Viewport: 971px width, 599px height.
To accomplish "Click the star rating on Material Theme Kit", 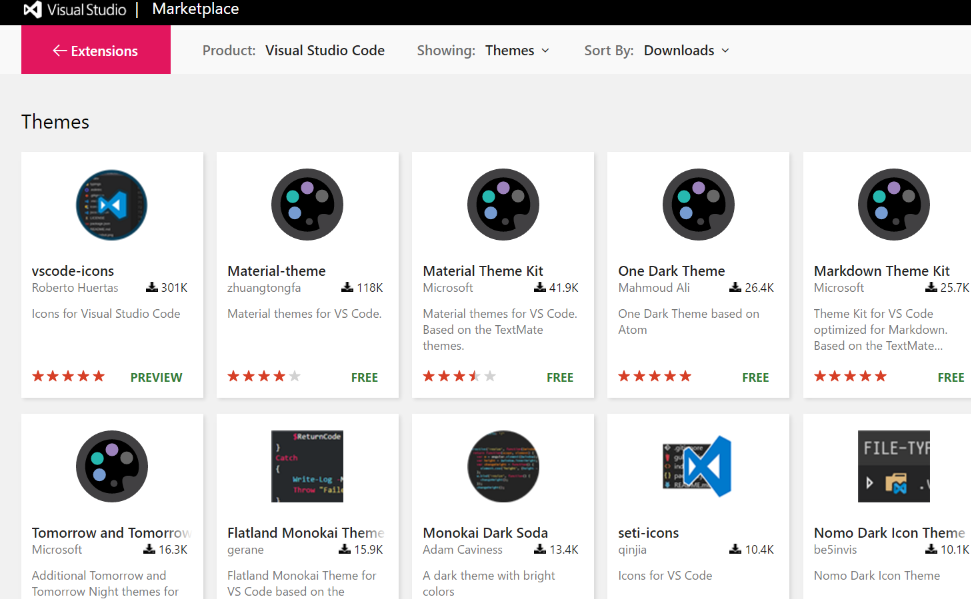I will pos(459,376).
